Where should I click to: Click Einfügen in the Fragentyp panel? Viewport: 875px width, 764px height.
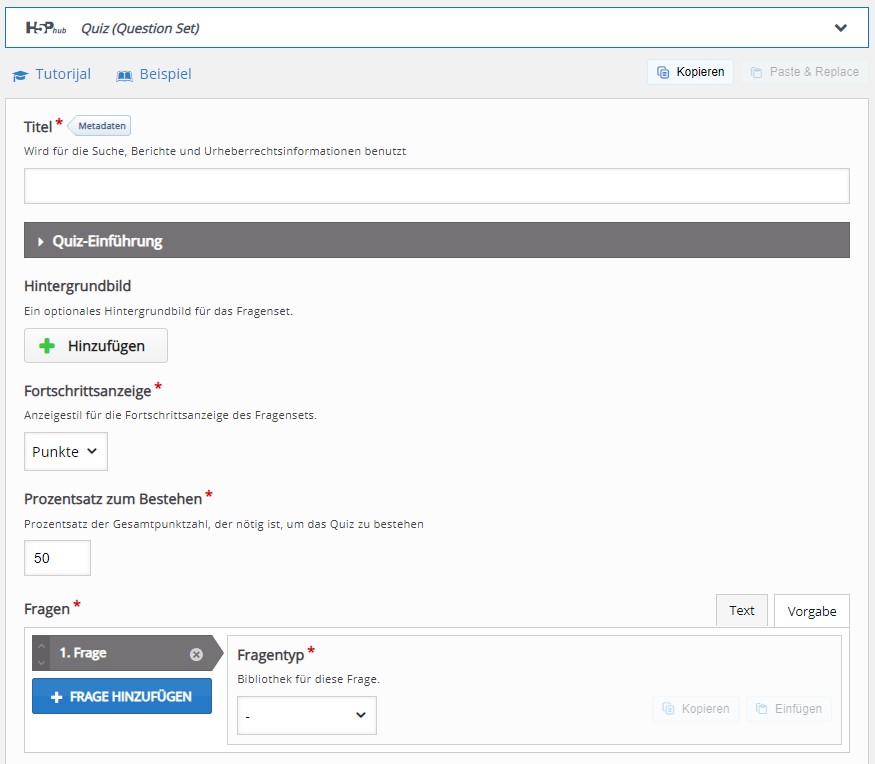point(789,709)
